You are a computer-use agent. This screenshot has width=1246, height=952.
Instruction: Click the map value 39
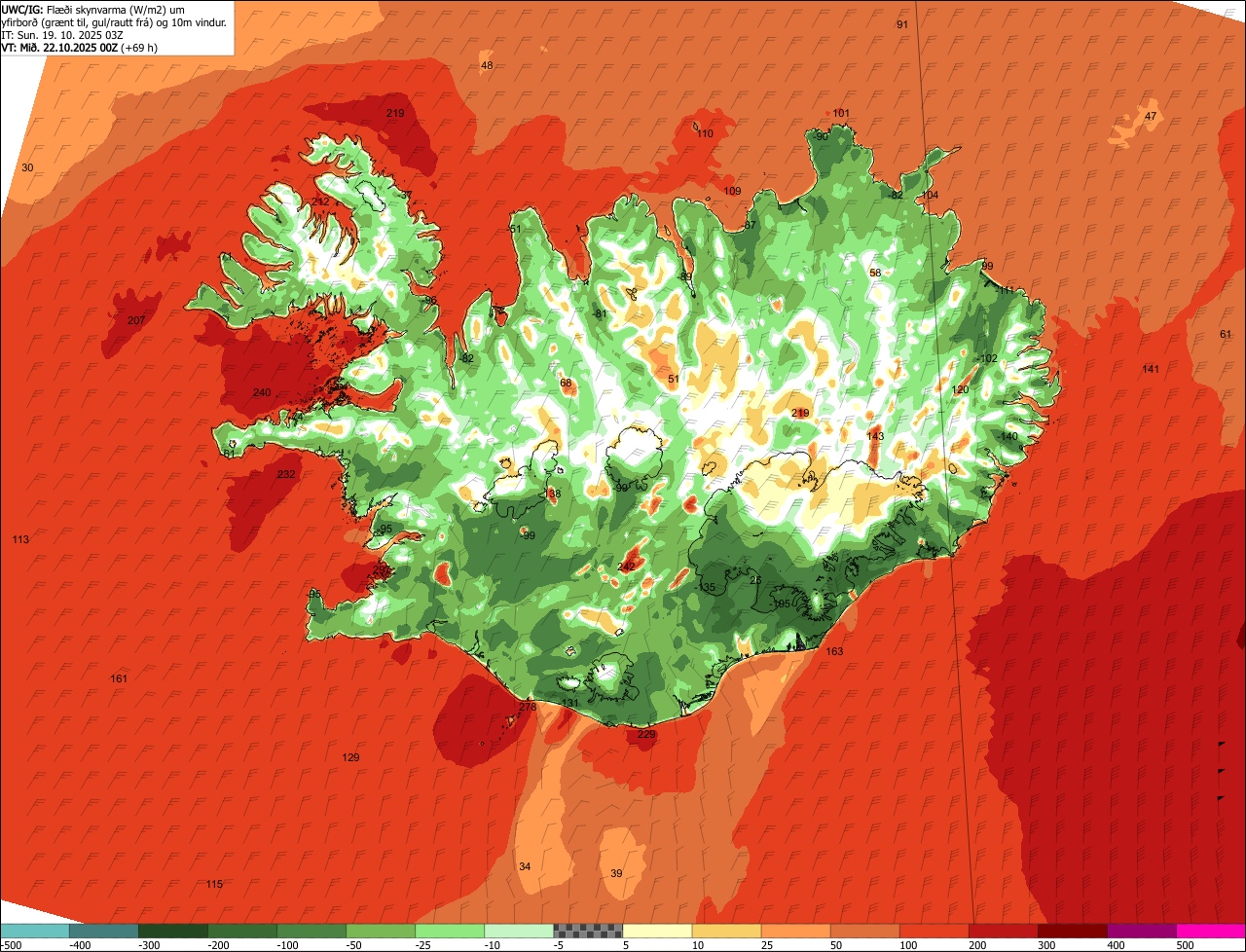(x=616, y=873)
